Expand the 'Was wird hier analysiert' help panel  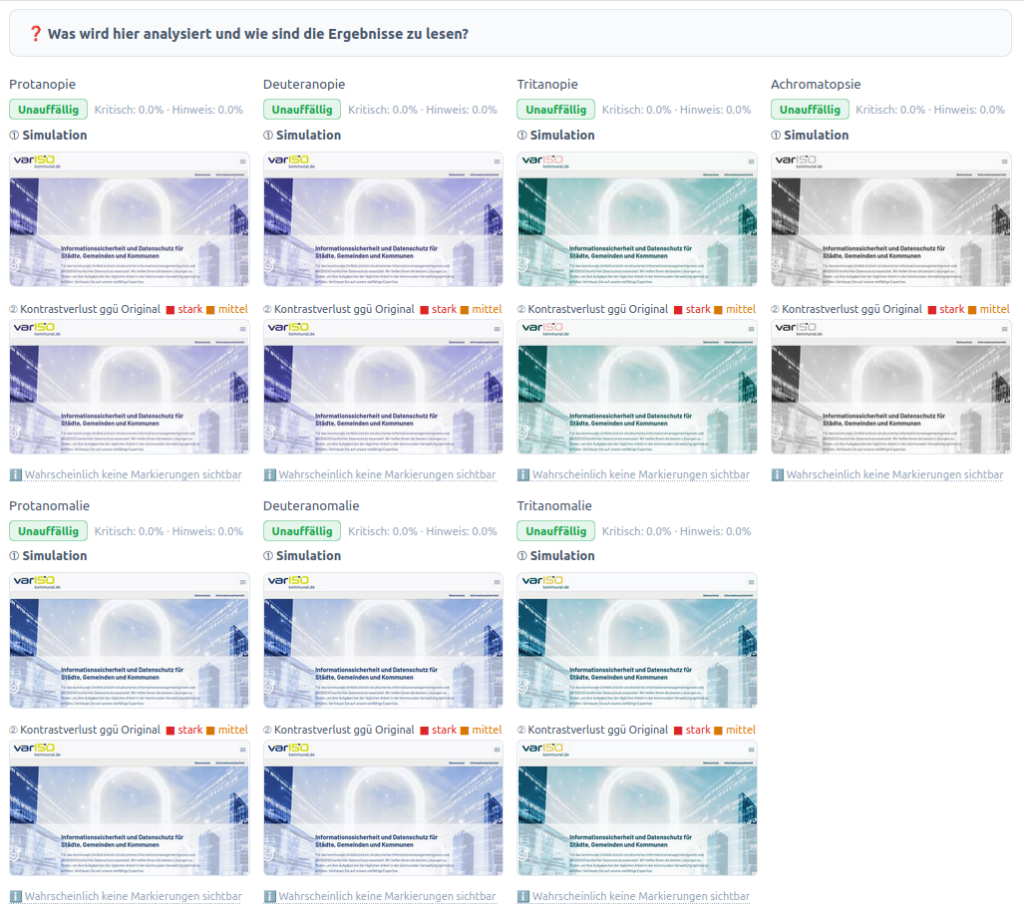tap(510, 33)
